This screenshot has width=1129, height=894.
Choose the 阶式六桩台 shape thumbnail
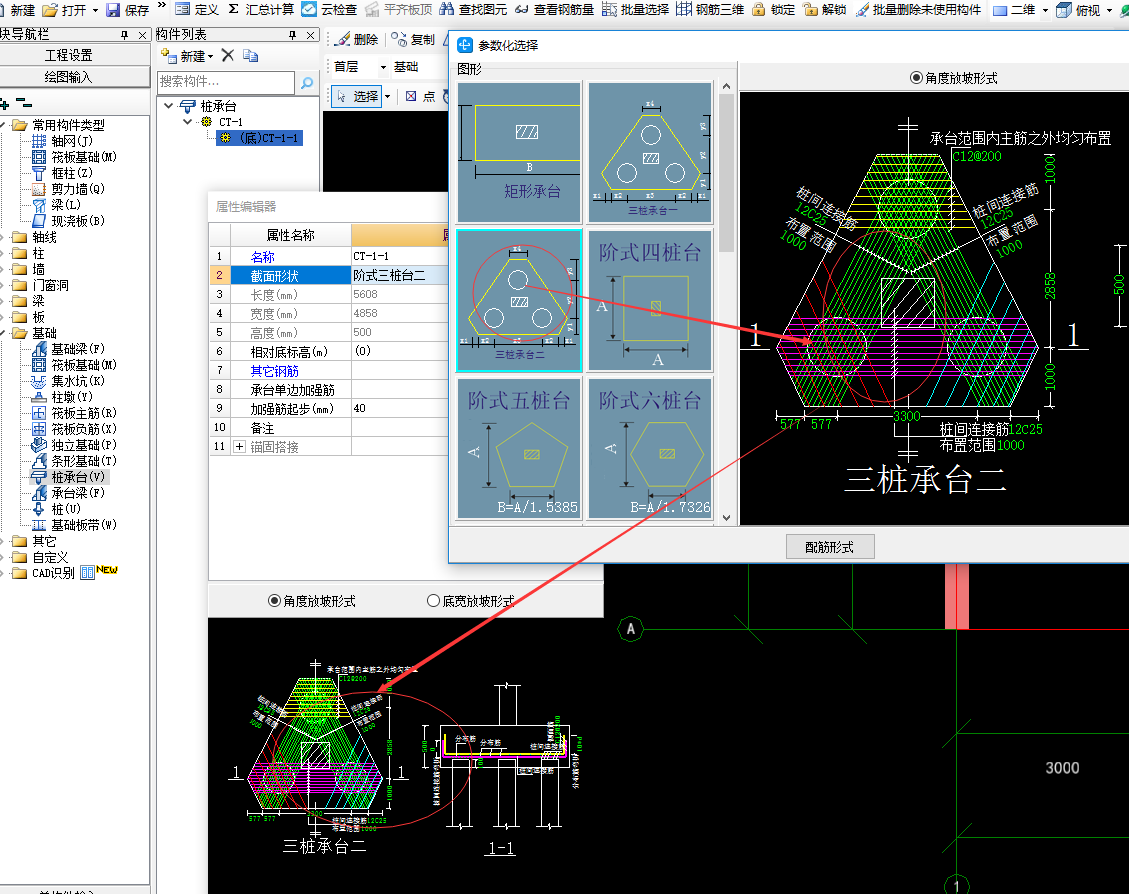pos(650,448)
